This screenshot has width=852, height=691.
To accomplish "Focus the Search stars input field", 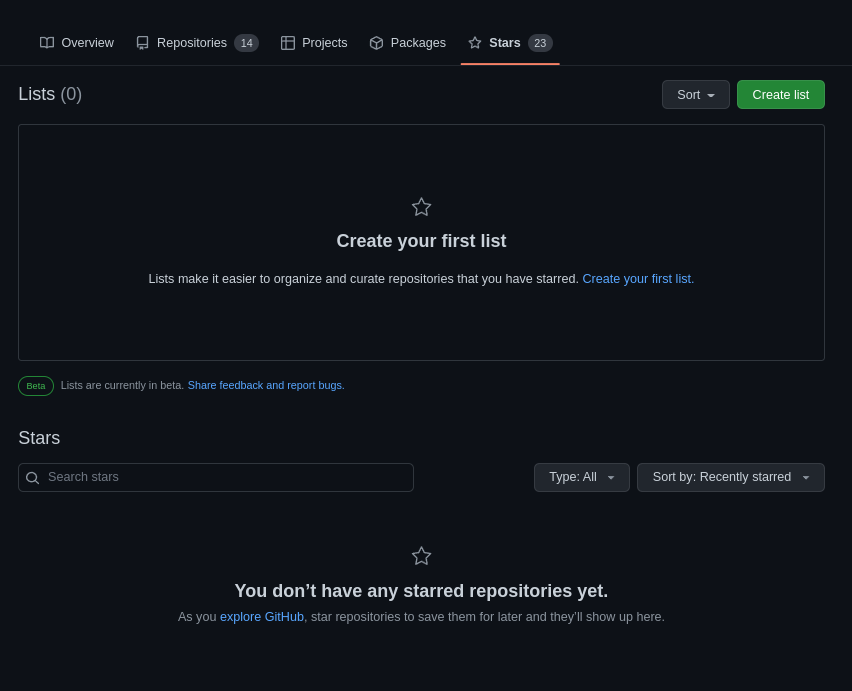I will click(x=216, y=478).
